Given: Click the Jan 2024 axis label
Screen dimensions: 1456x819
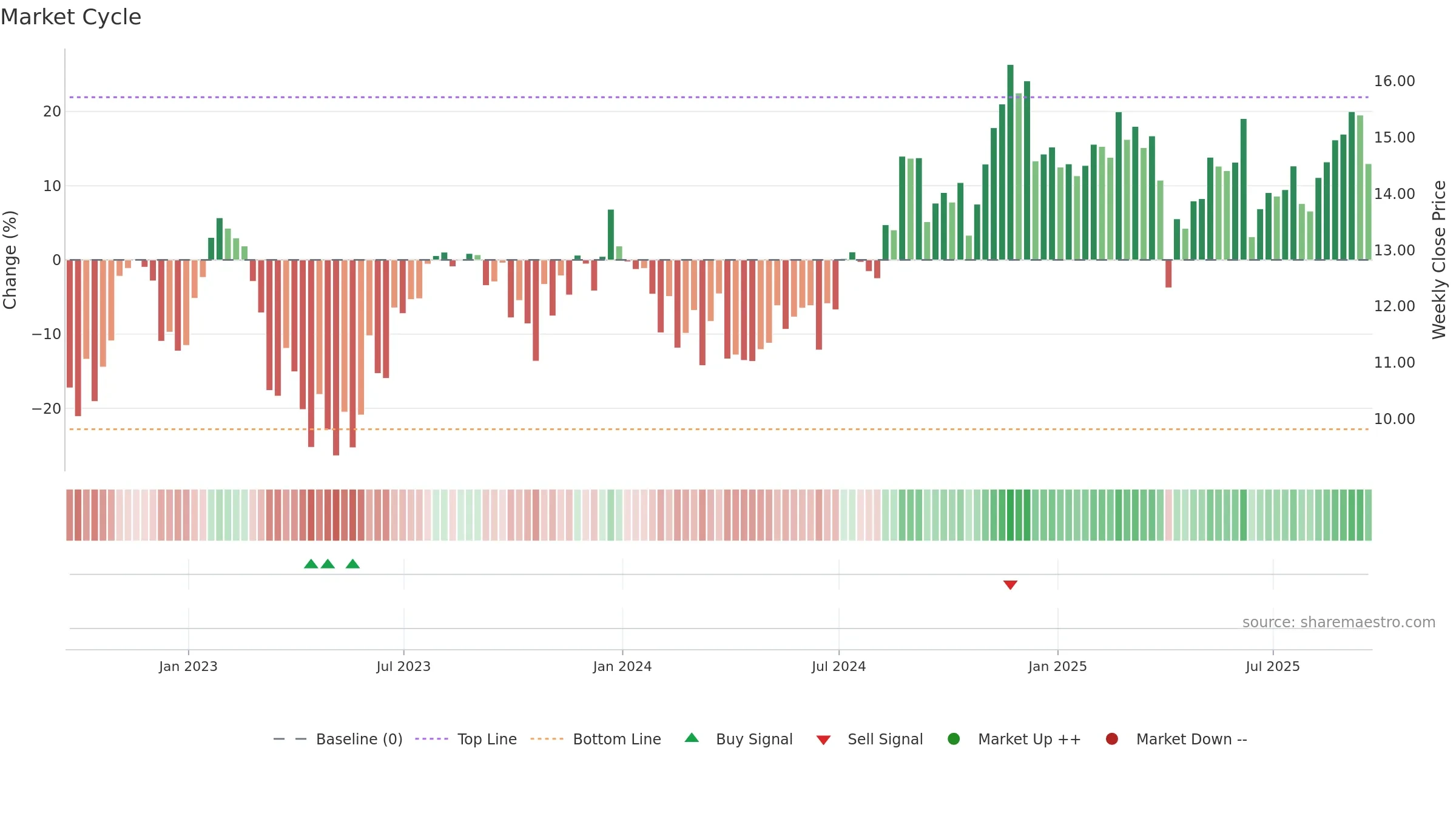Looking at the screenshot, I should 622,666.
